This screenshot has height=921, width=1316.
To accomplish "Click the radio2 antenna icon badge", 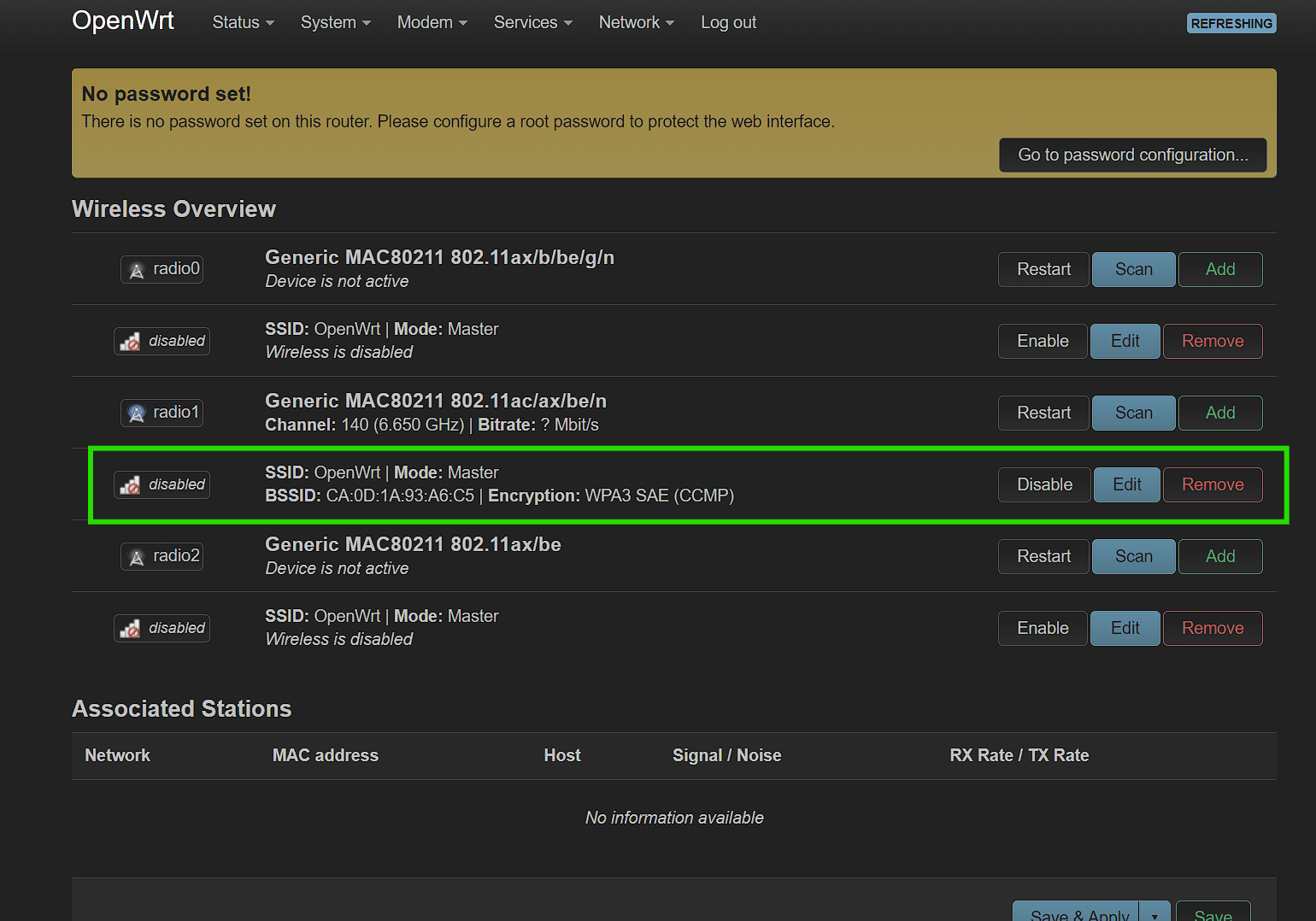I will 162,556.
